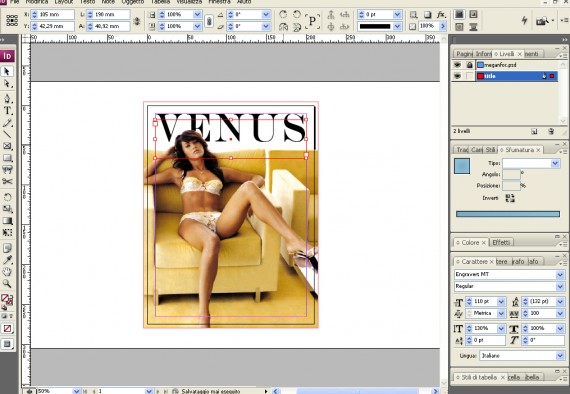This screenshot has height=394, width=570.
Task: Toggle lock on meganfox.psd layer
Action: [470, 65]
